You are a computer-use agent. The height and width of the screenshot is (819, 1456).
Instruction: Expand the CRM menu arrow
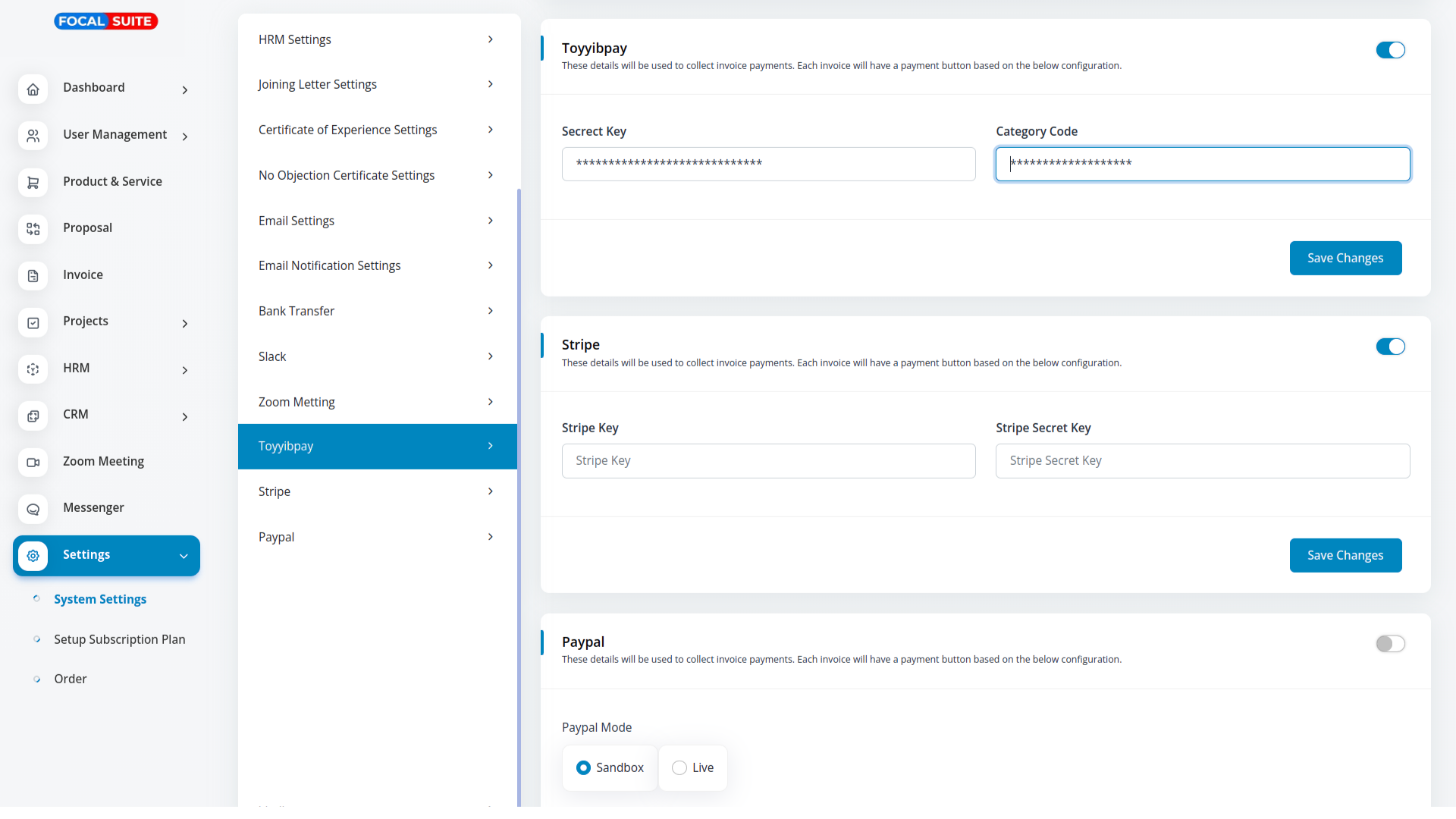[184, 417]
